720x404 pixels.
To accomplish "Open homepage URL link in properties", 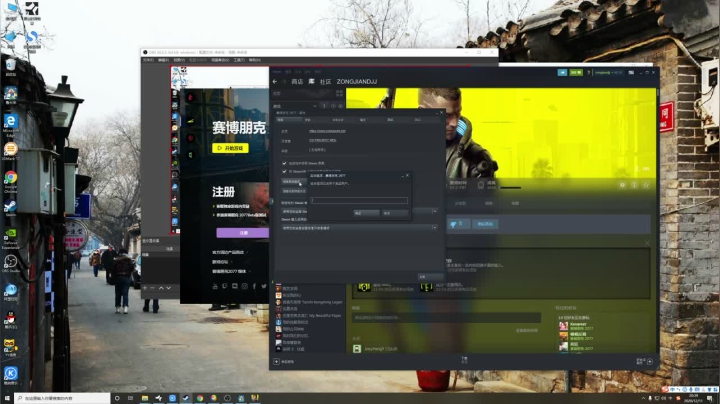I will [327, 131].
